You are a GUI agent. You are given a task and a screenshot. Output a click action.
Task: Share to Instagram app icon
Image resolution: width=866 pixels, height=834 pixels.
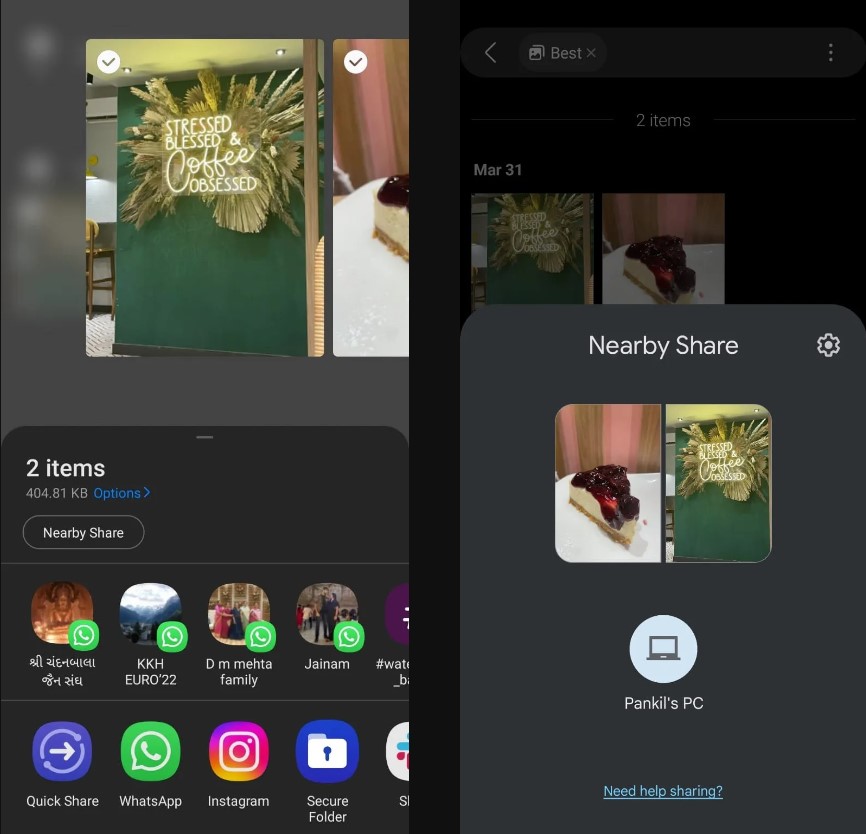pyautogui.click(x=238, y=751)
